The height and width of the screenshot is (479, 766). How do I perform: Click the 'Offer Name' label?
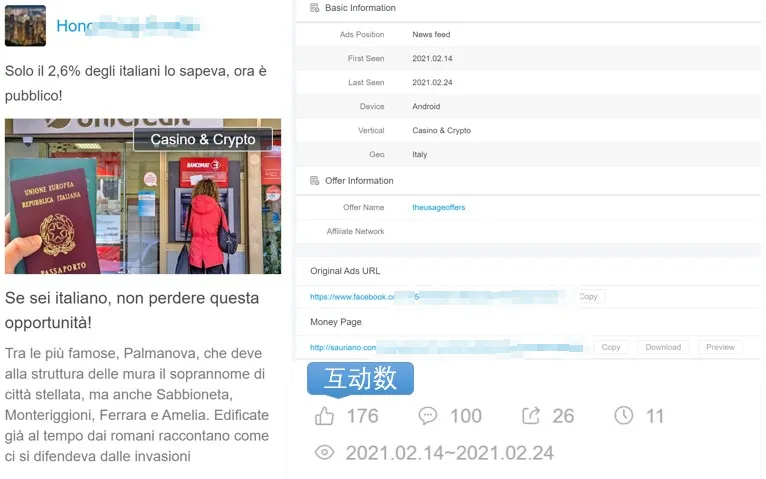point(363,207)
